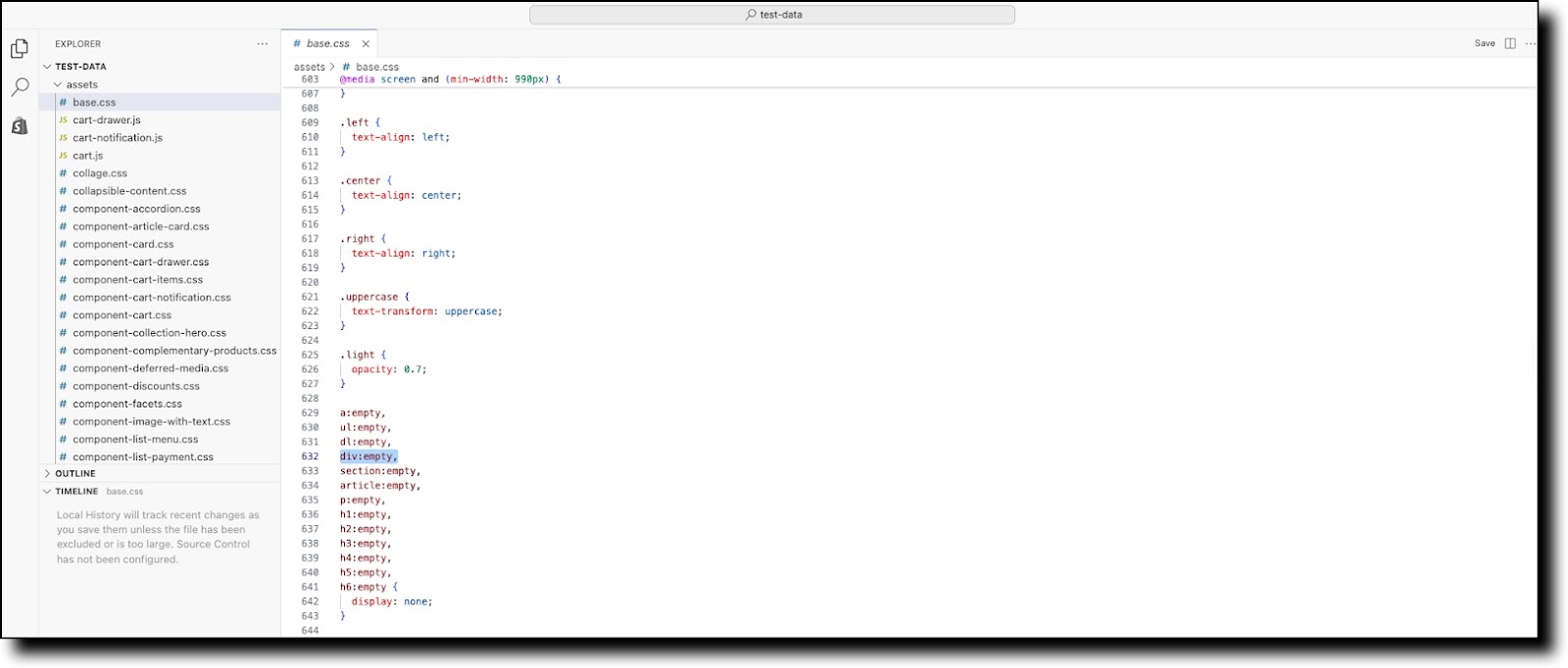
Task: Click the a:empty selector line
Action: coord(363,413)
